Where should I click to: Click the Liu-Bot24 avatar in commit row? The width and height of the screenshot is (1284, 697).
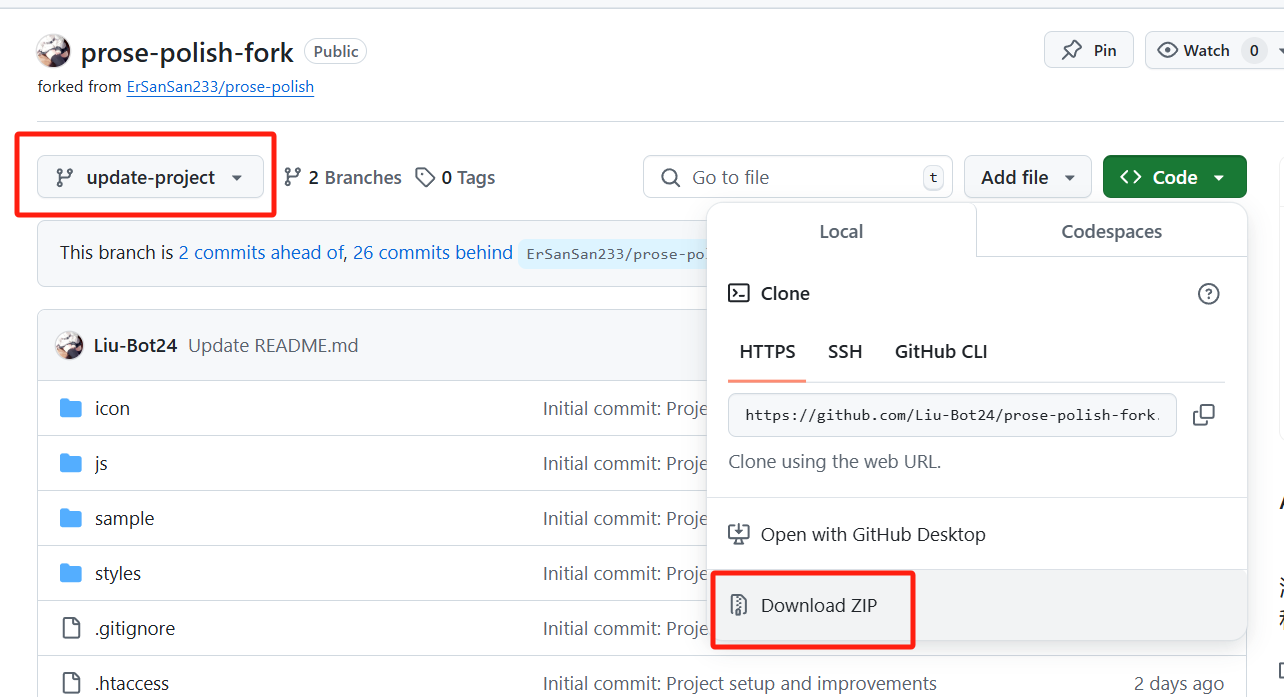pyautogui.click(x=69, y=345)
